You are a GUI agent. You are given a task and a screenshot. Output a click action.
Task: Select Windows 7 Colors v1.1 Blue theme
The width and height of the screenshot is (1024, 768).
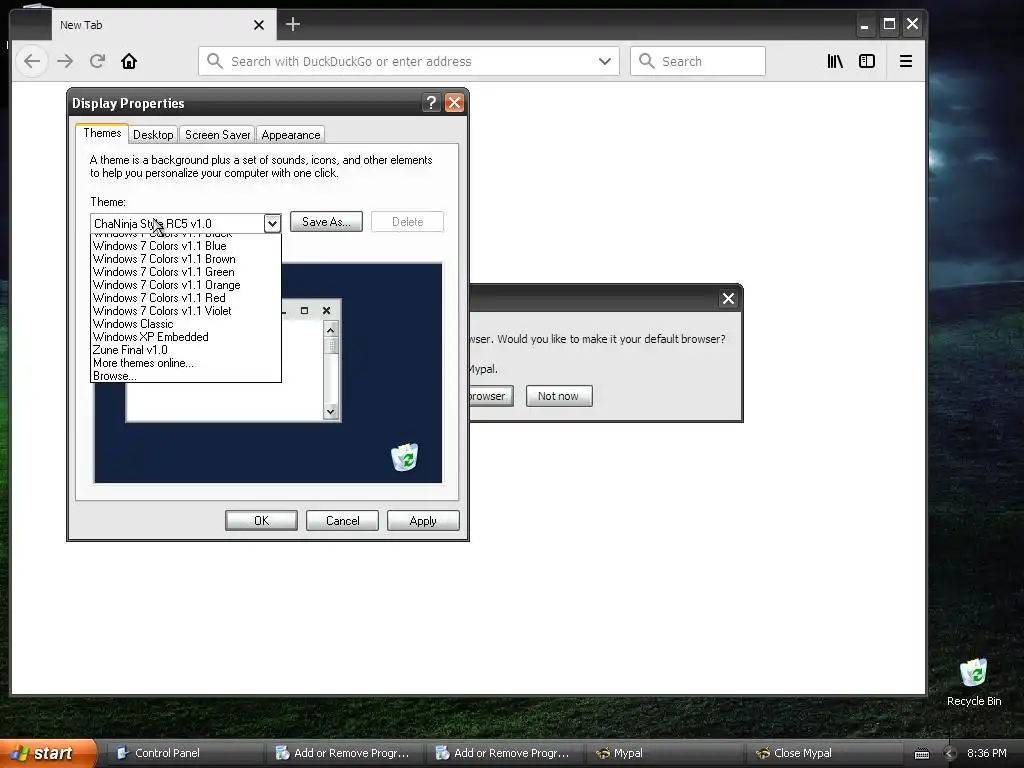185,246
